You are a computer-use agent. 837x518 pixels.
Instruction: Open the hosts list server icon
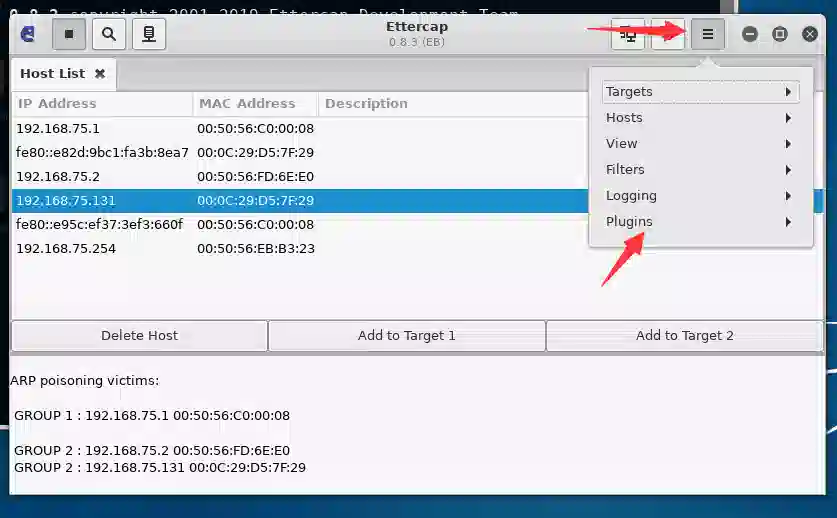pyautogui.click(x=149, y=34)
